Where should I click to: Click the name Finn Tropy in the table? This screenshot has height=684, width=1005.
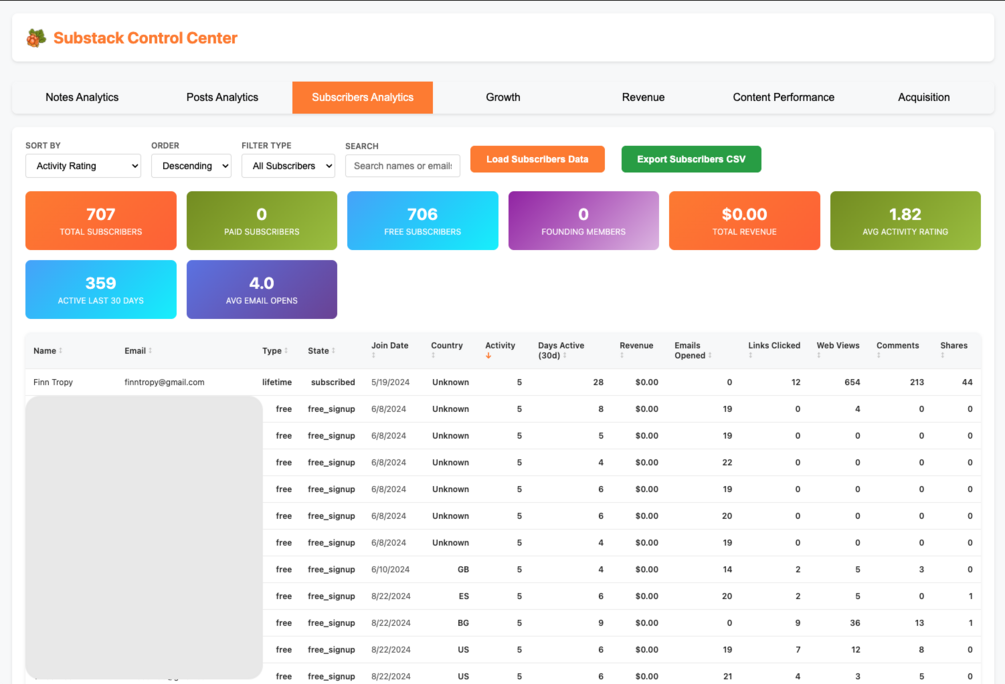tap(53, 382)
